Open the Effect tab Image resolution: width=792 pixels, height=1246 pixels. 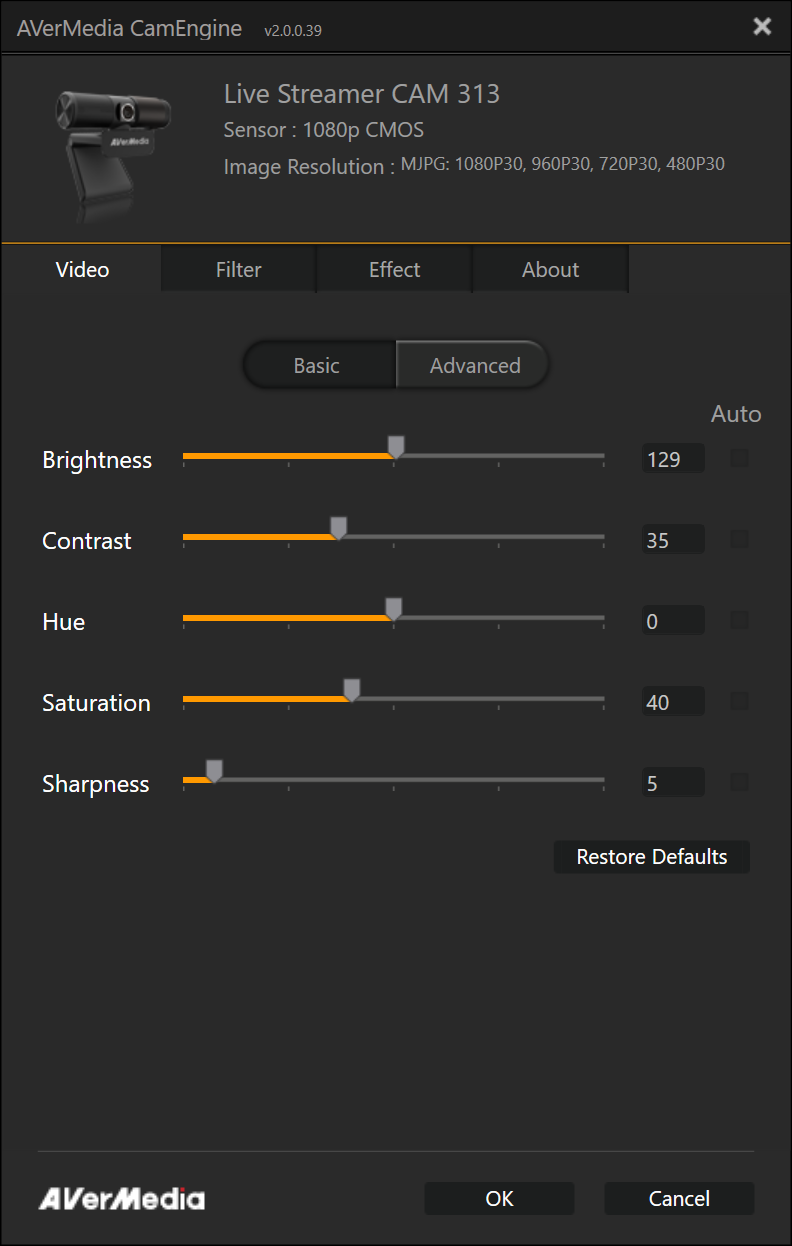tap(394, 269)
